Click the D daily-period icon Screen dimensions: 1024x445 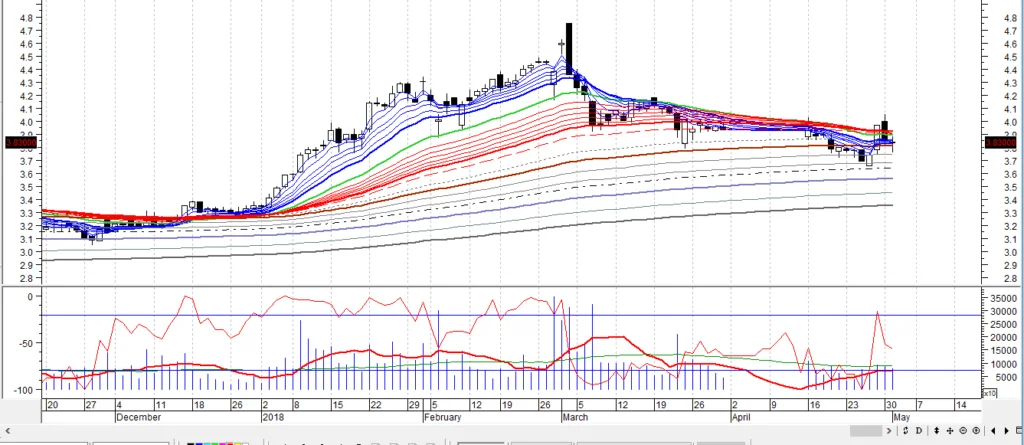tap(919, 431)
